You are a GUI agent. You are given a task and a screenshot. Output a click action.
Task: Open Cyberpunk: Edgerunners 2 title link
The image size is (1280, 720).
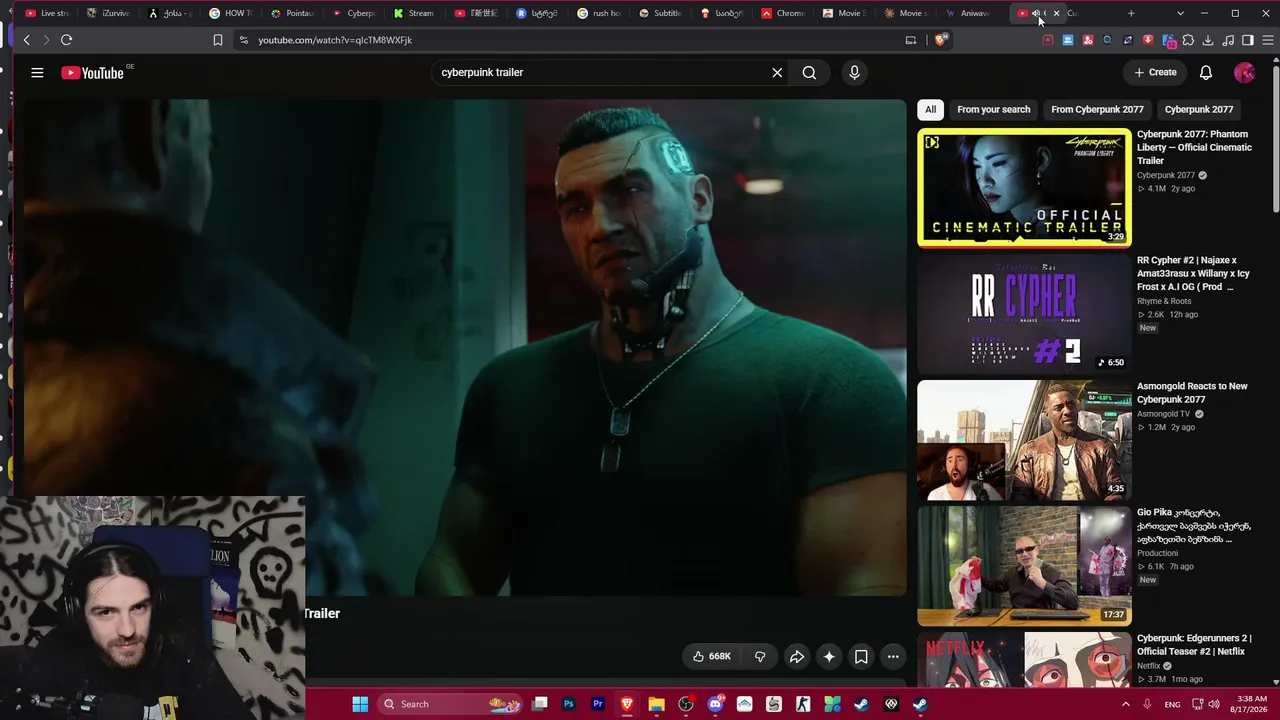point(1194,645)
